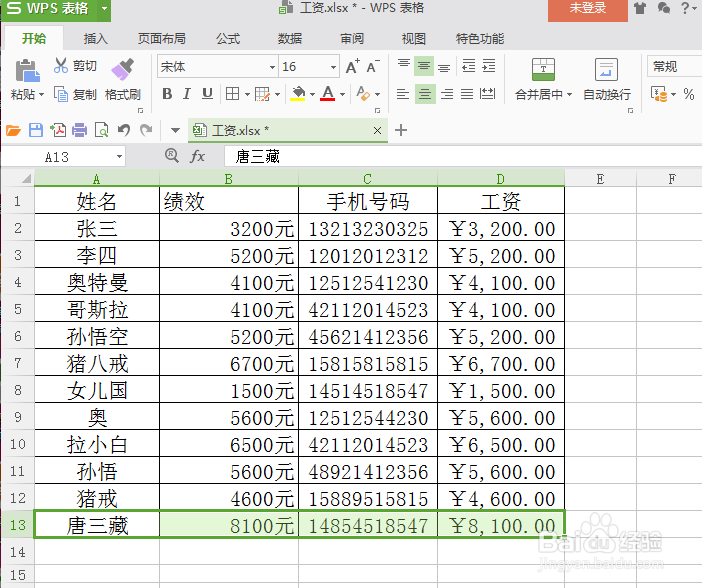Viewport: 702px width, 588px height.
Task: Click the Auto Wrap text icon
Action: pos(606,69)
